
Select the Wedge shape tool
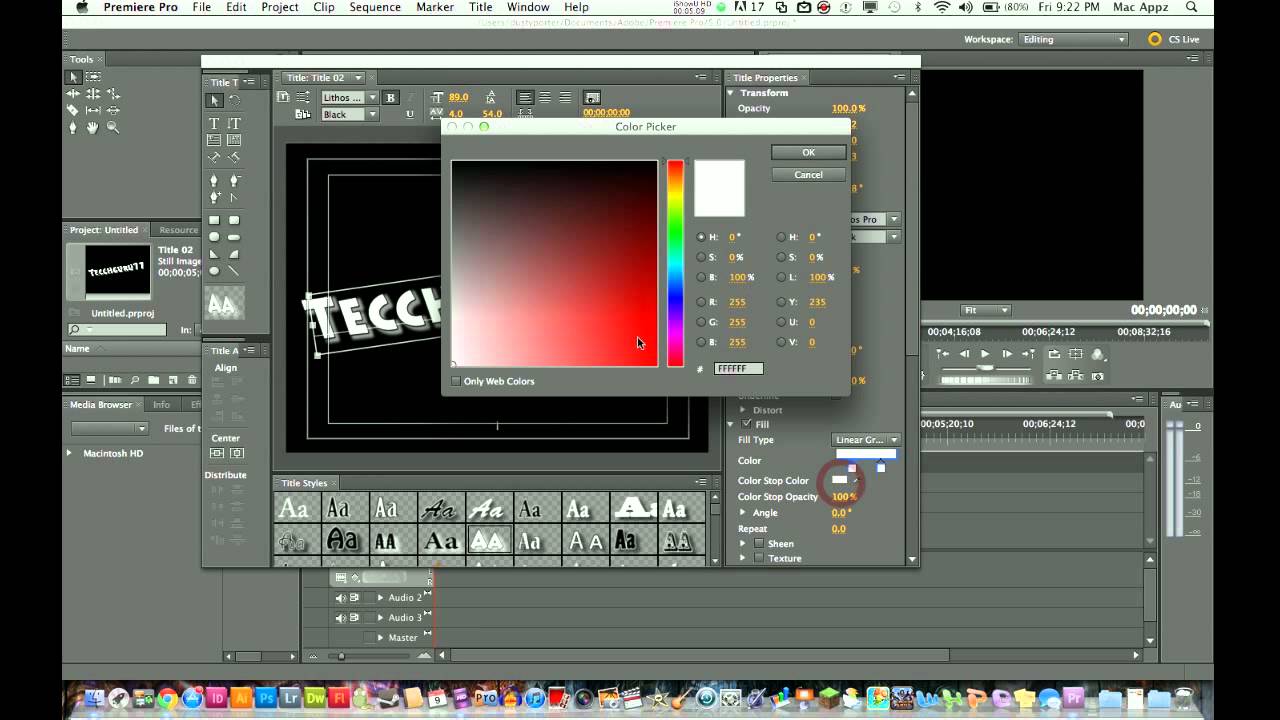(214, 254)
